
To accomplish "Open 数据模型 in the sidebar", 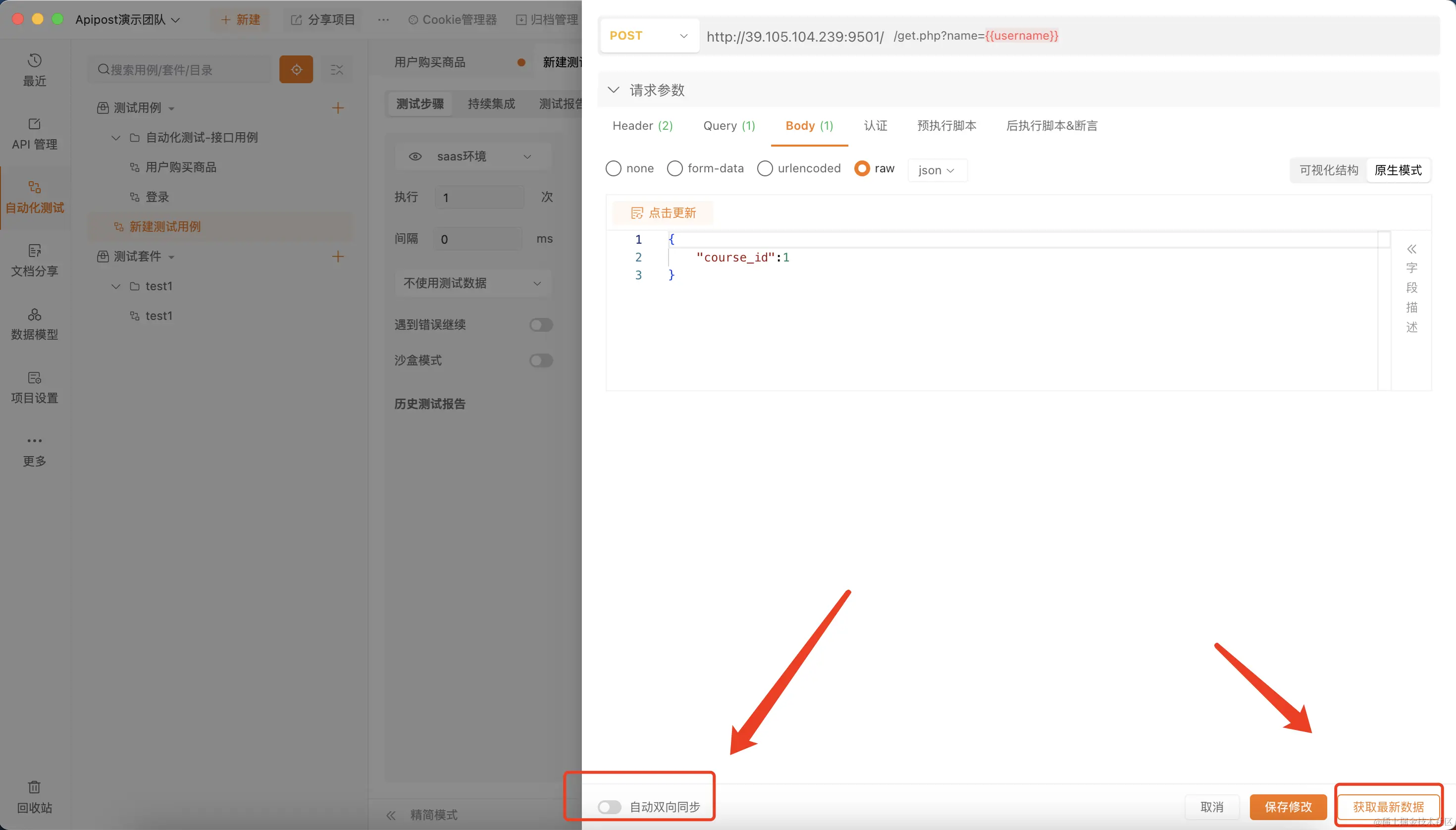I will 34,323.
